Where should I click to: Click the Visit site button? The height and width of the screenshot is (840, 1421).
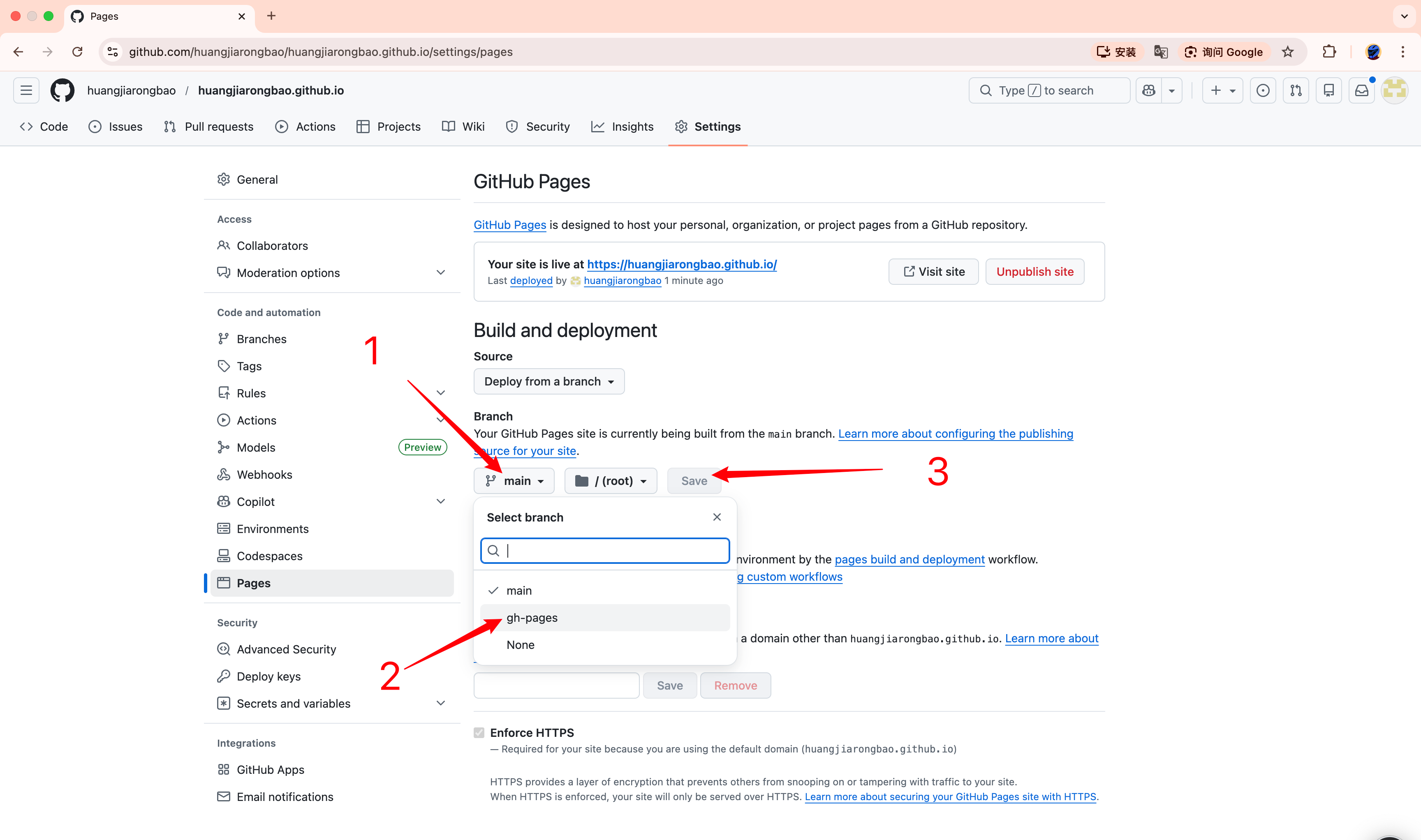point(933,272)
